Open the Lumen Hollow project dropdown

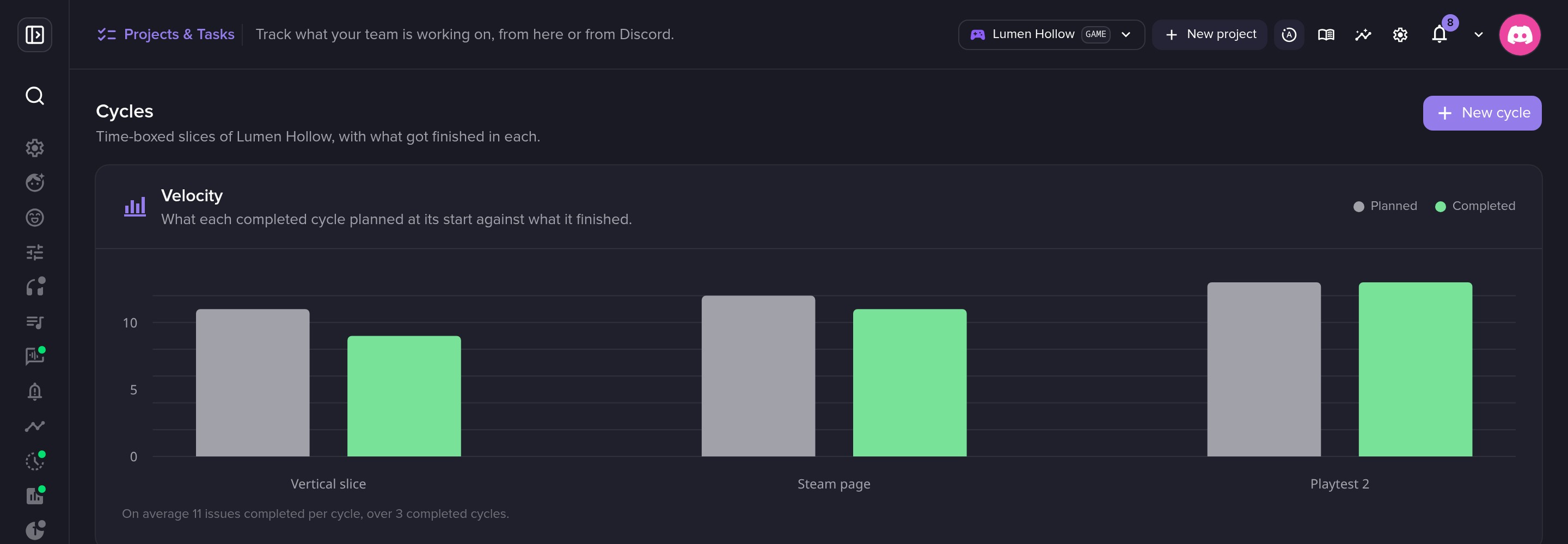click(1051, 35)
